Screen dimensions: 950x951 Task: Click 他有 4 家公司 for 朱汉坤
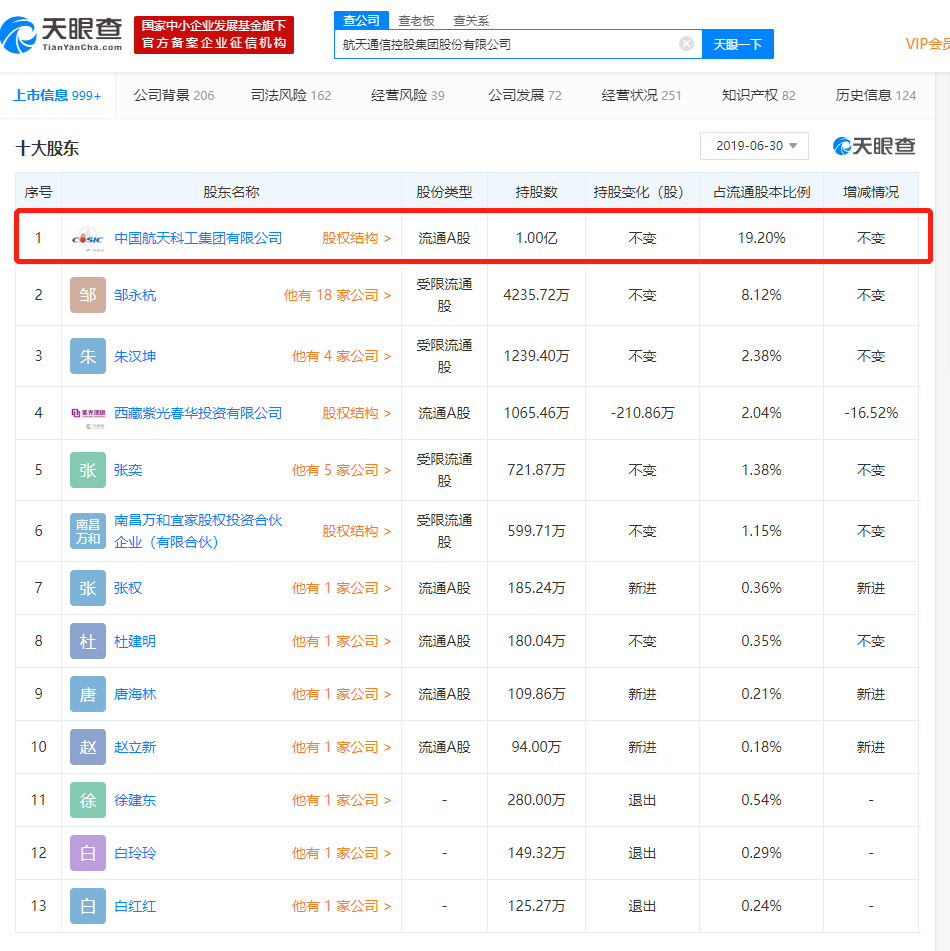click(342, 357)
